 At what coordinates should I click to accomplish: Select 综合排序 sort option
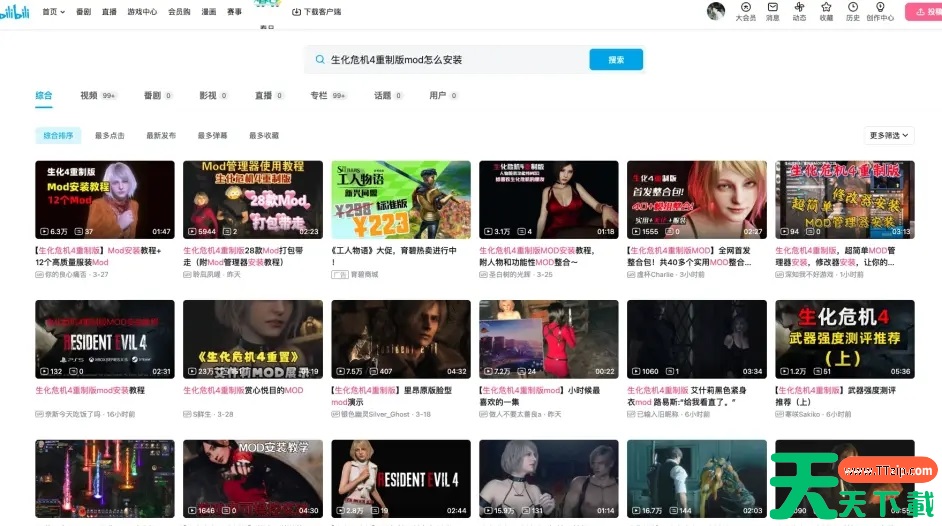pyautogui.click(x=58, y=136)
